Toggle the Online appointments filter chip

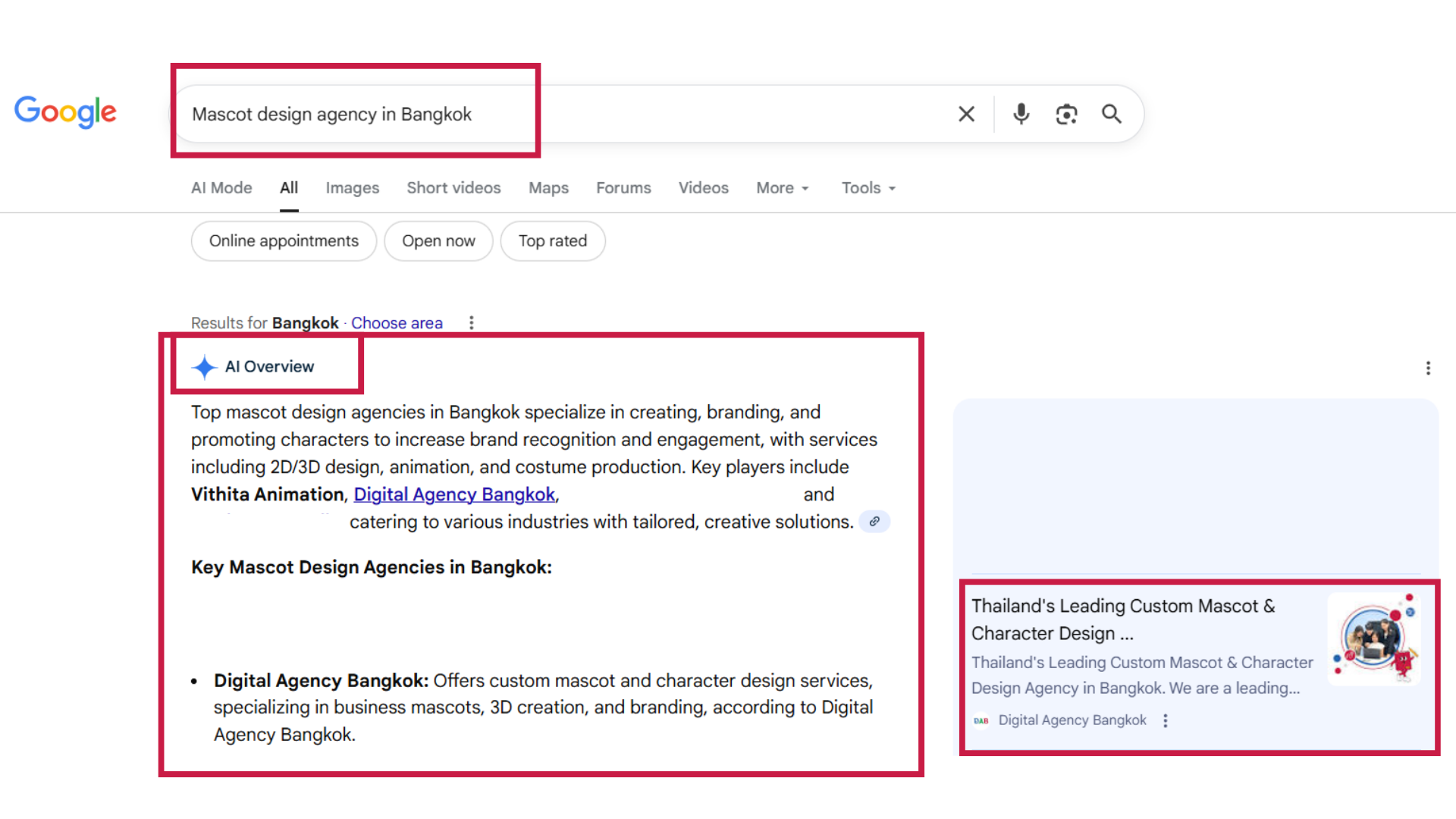(x=284, y=241)
